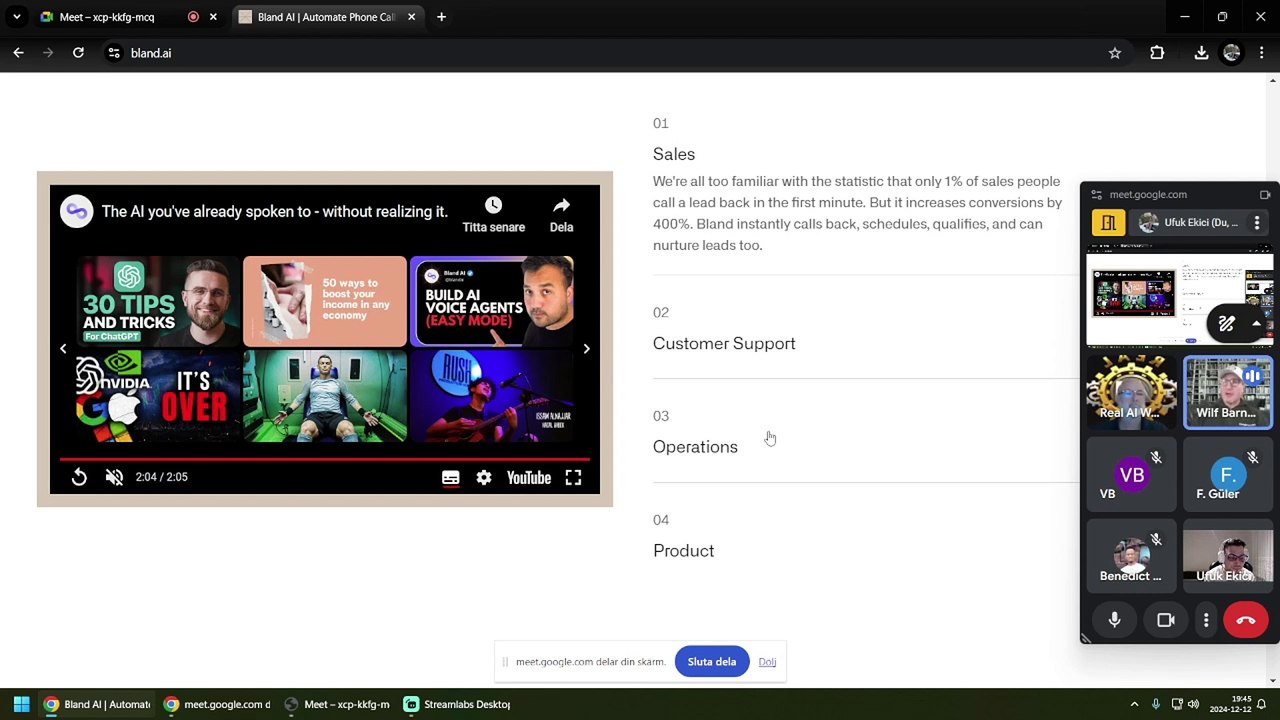Click Sluta dela to stop sharing

pyautogui.click(x=712, y=662)
